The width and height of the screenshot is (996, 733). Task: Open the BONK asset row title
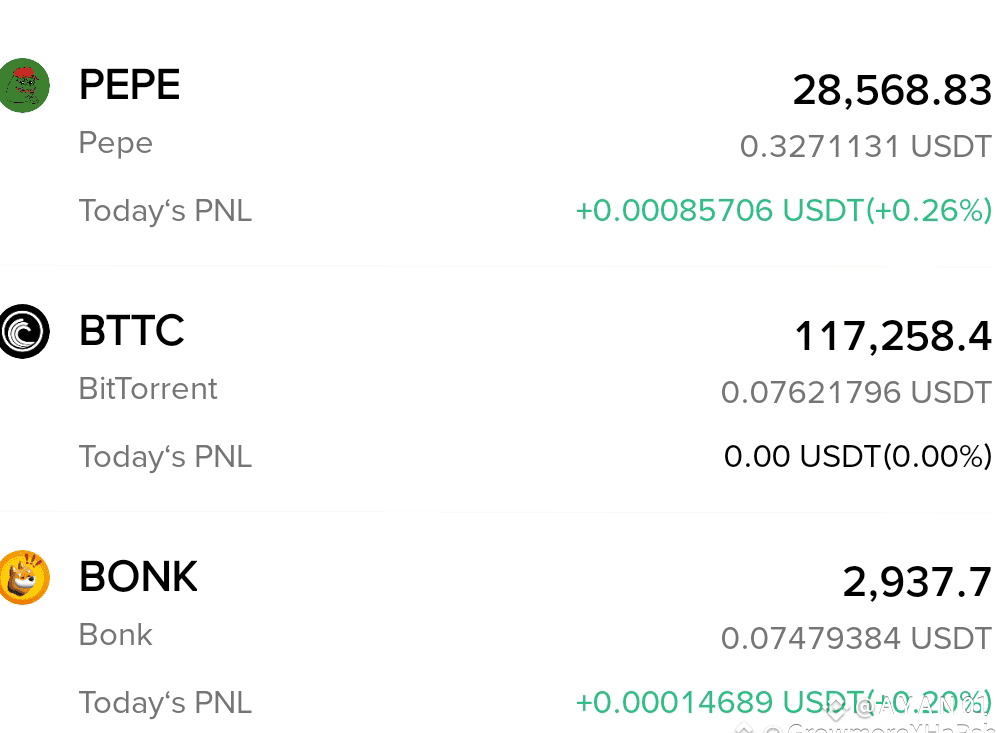pyautogui.click(x=138, y=577)
